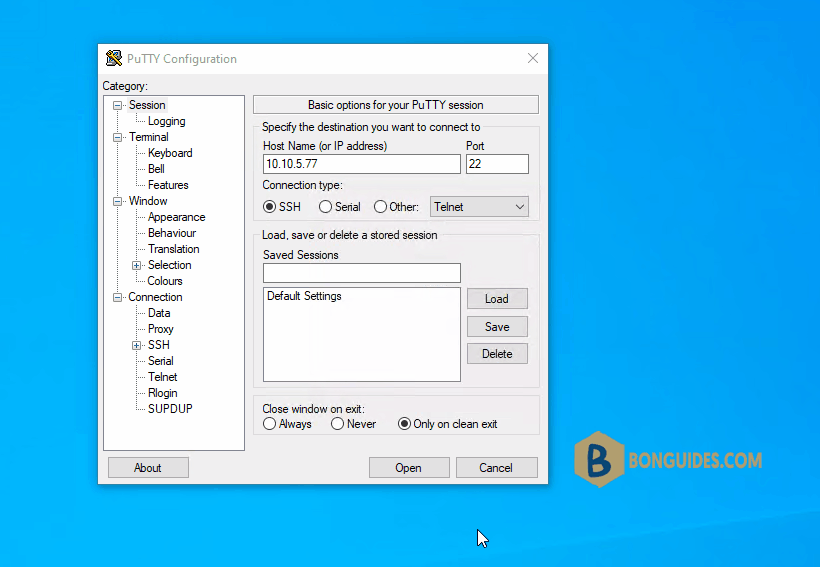Collapse the Session tree node

pos(118,105)
